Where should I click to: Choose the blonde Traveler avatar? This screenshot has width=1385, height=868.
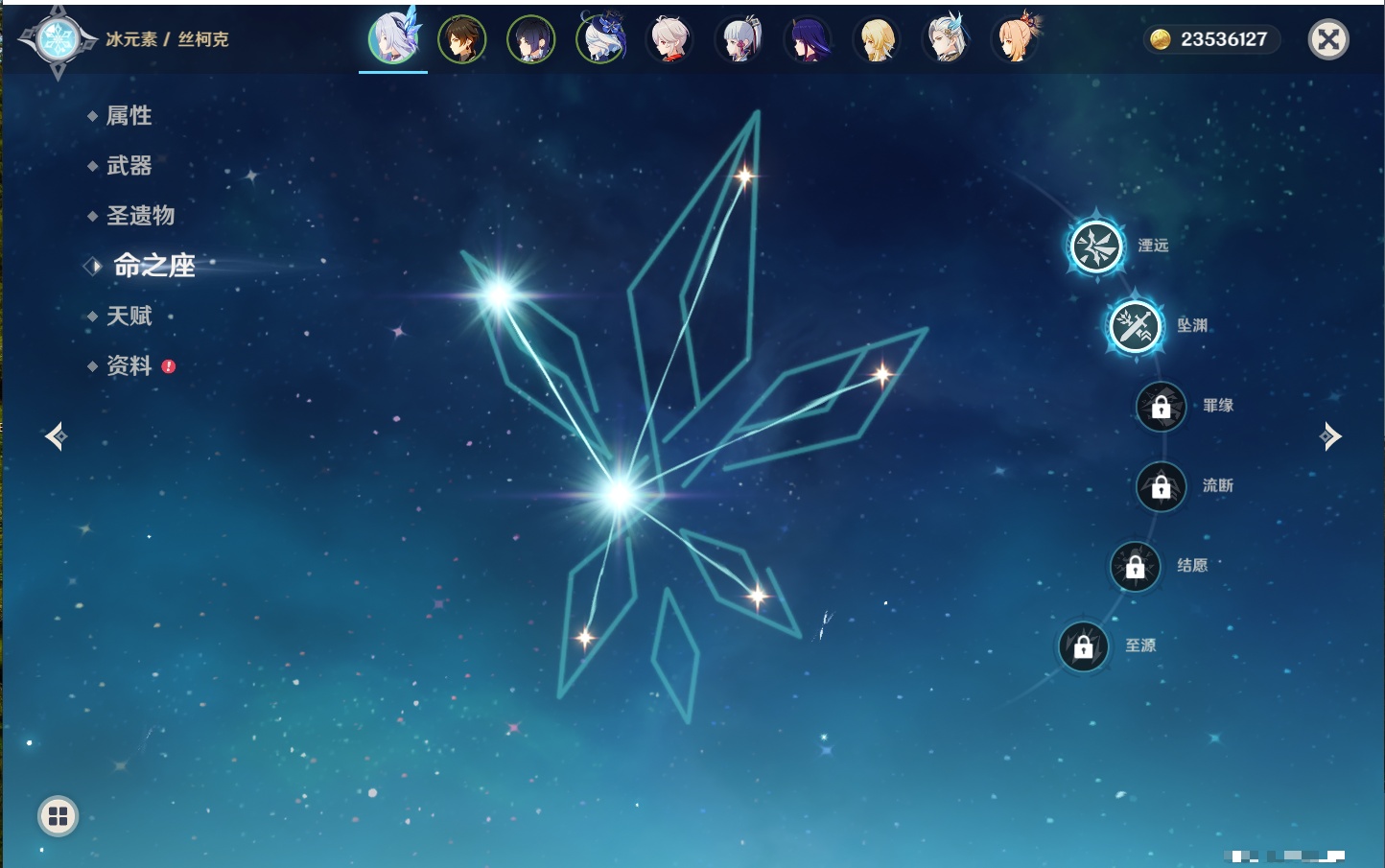point(878,39)
